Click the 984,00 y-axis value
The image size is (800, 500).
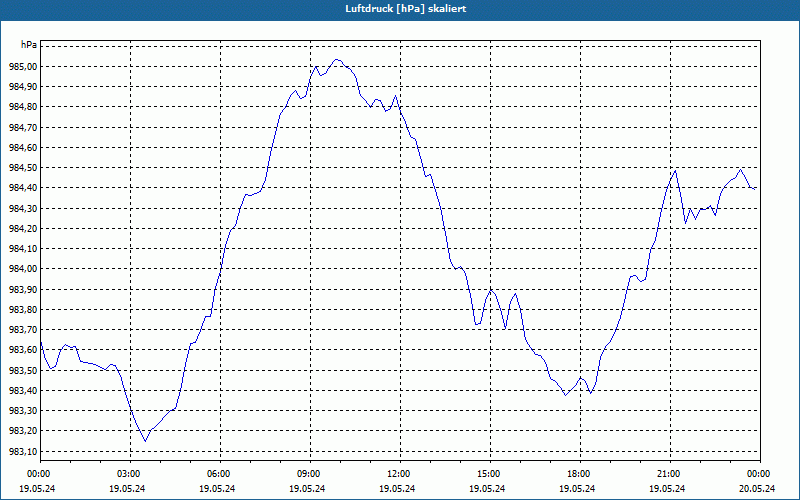[x=23, y=269]
